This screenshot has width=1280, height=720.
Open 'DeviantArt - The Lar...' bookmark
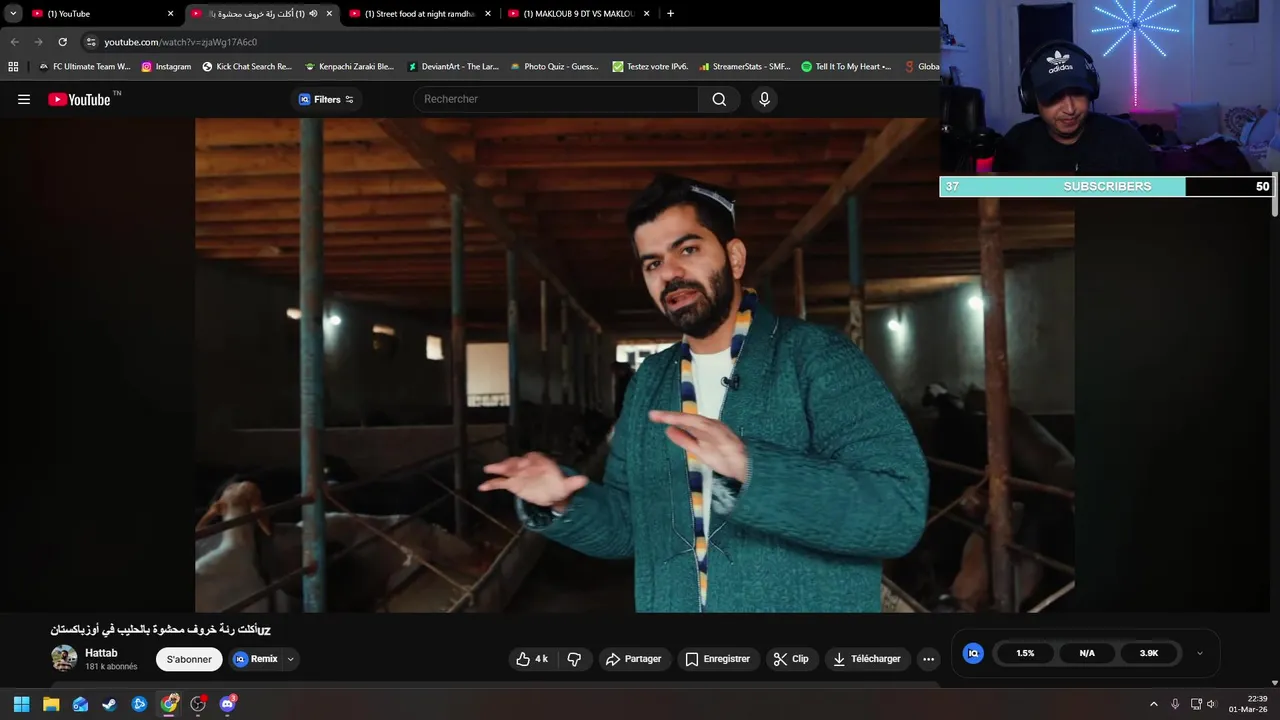pos(453,67)
